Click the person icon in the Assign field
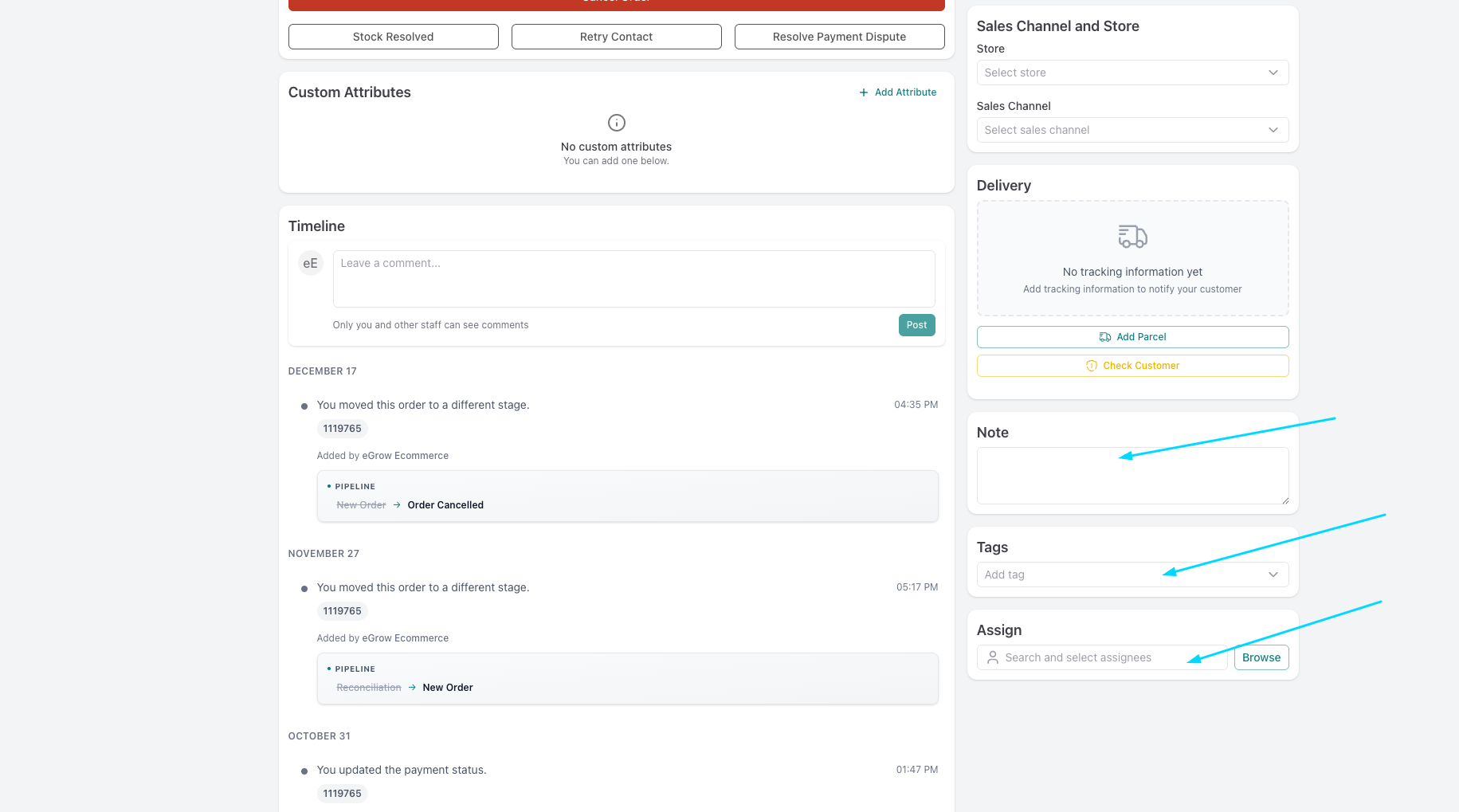Image resolution: width=1459 pixels, height=812 pixels. point(993,657)
